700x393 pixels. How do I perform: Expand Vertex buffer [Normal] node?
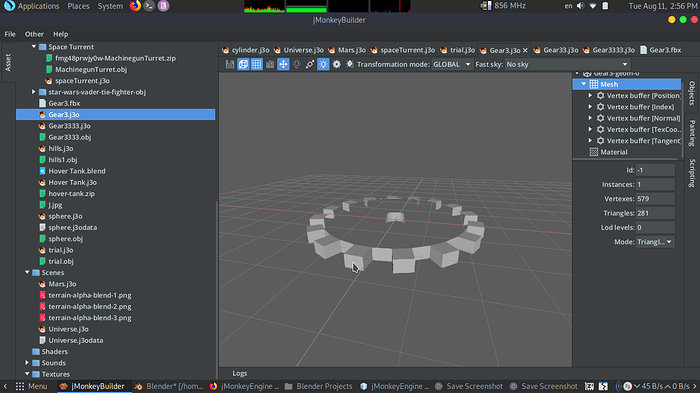click(590, 118)
